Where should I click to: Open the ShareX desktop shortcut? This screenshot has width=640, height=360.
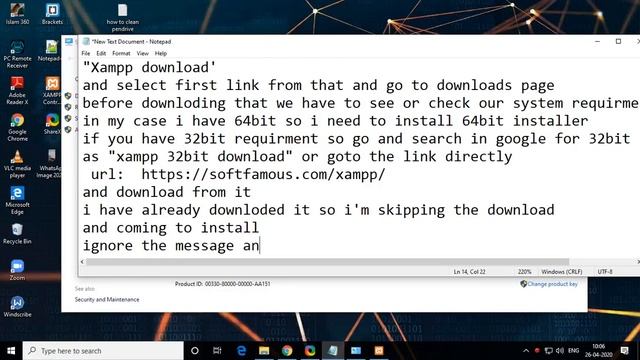(52, 124)
